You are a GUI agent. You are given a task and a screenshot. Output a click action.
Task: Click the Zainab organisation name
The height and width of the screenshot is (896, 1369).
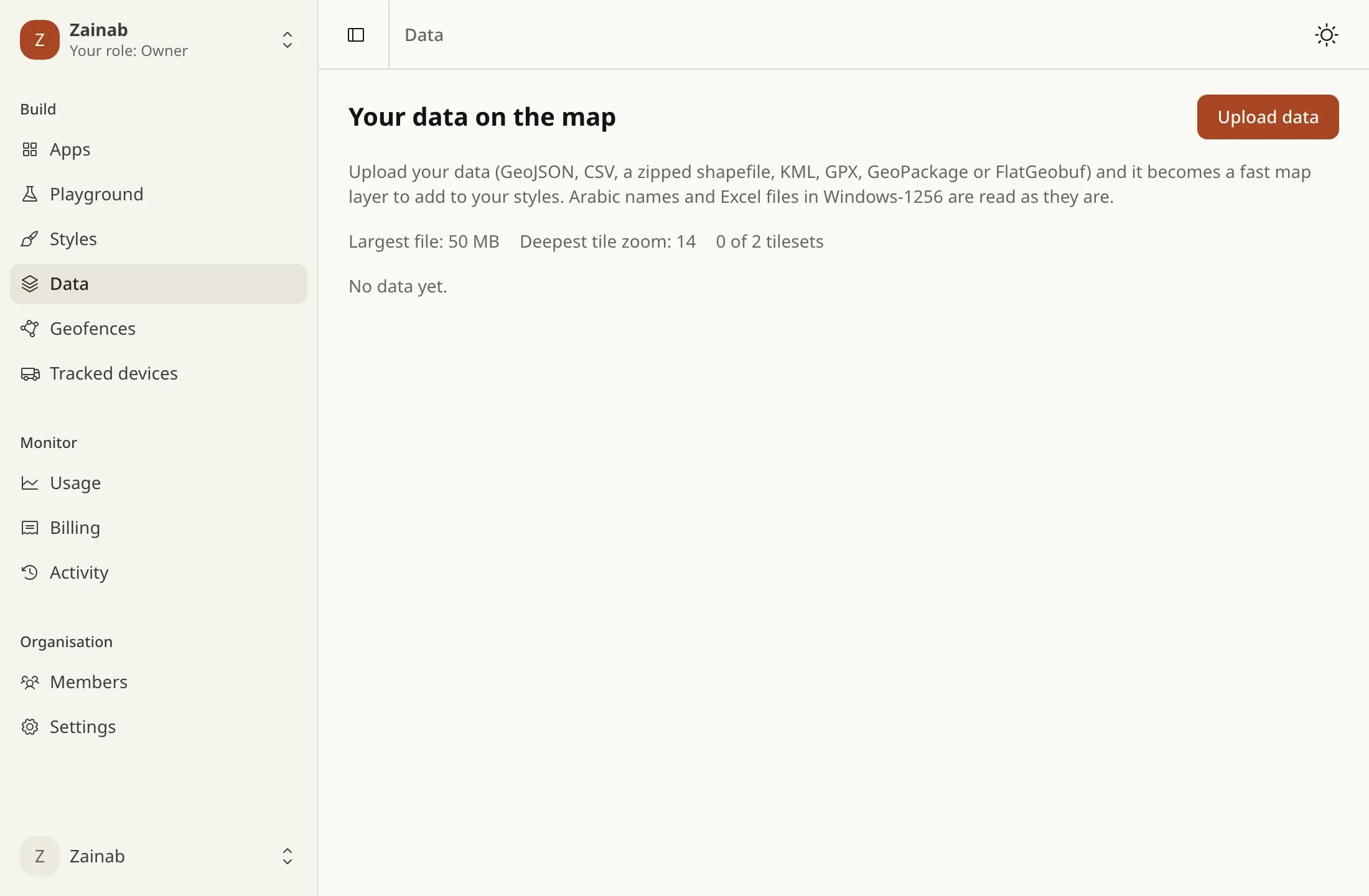coord(98,30)
